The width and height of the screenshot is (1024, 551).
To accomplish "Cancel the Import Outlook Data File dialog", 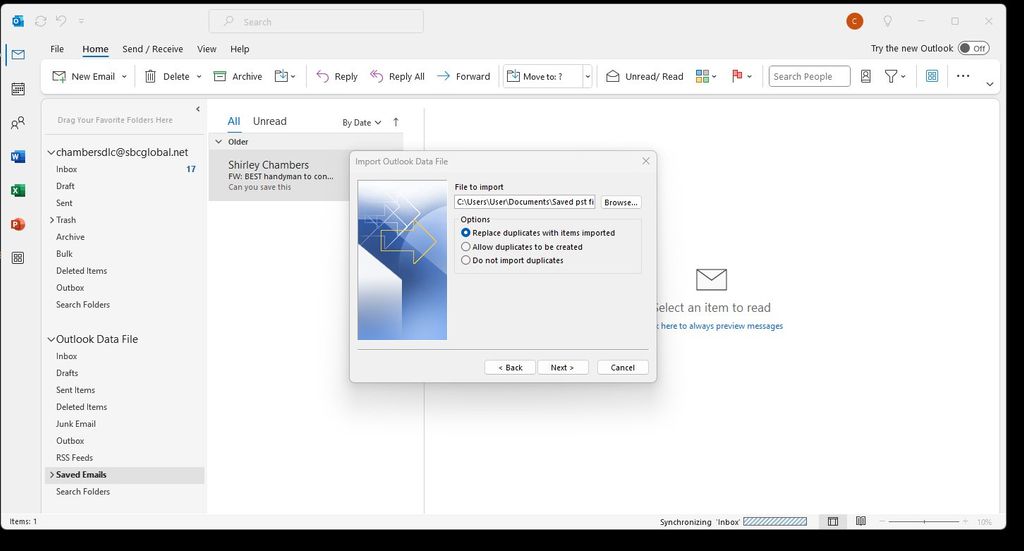I will point(622,368).
